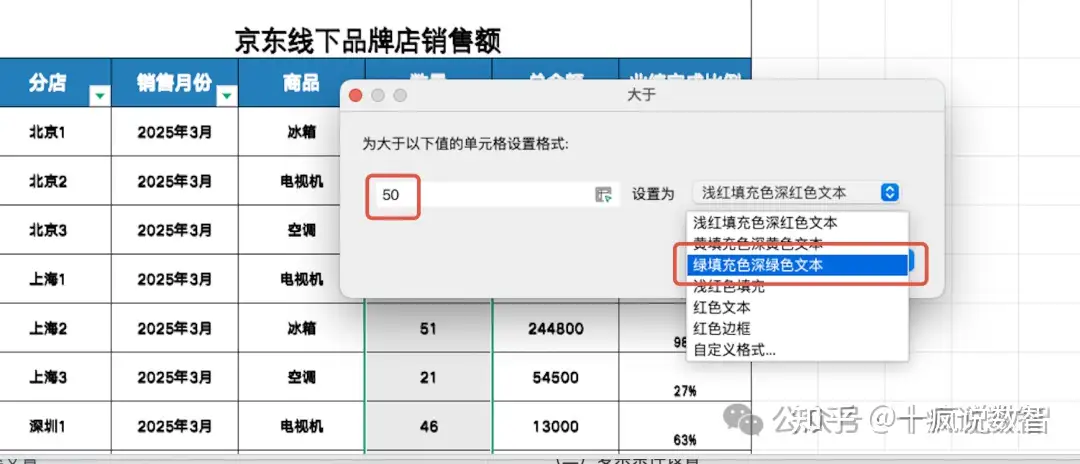Click the 商品 column header
Screen dimensions: 1080x464
click(302, 83)
